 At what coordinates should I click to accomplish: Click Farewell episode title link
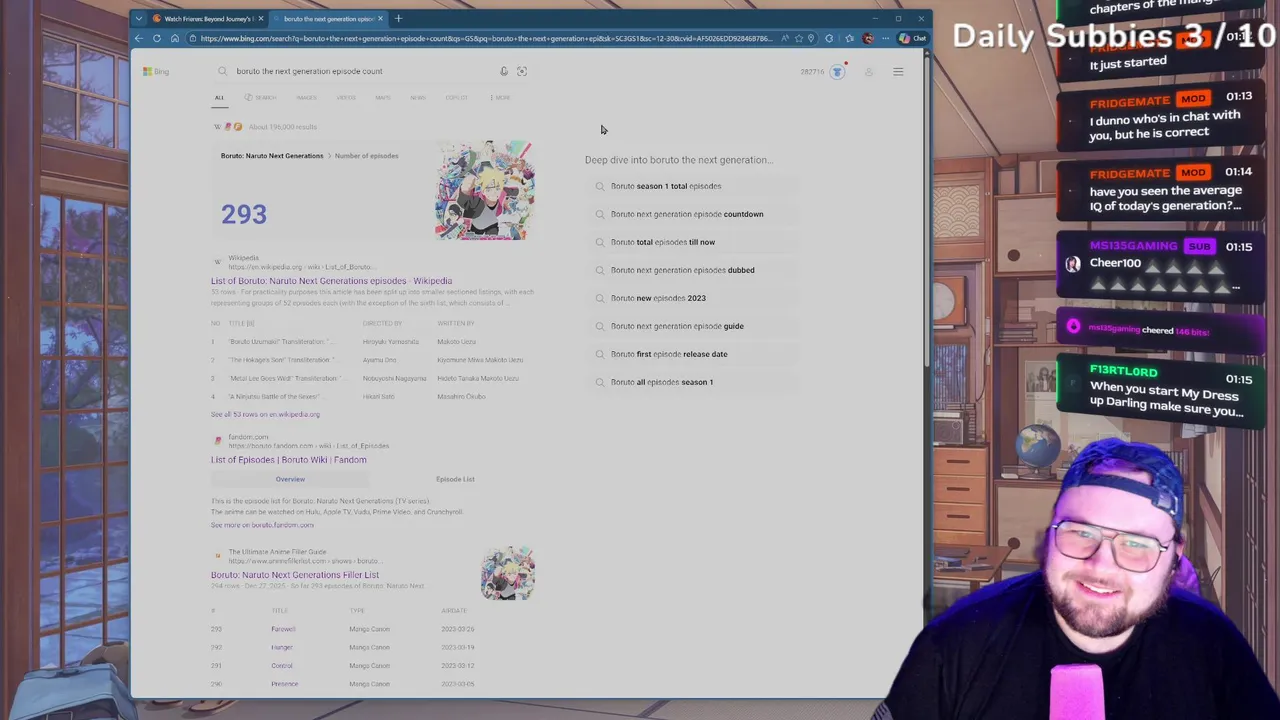point(283,629)
